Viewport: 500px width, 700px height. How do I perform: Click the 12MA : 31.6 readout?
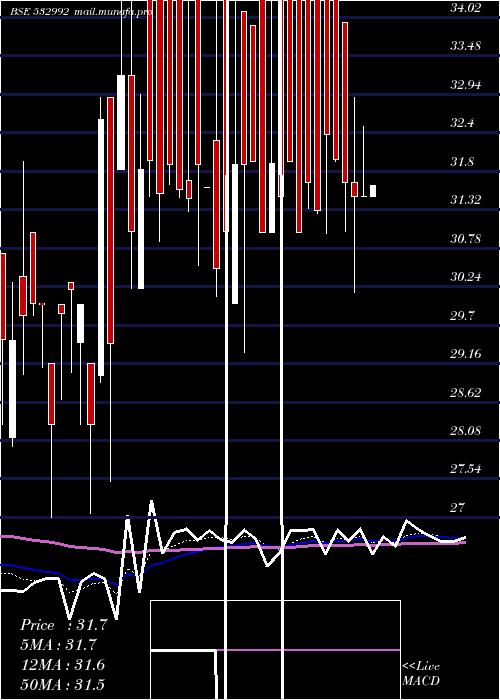63,665
